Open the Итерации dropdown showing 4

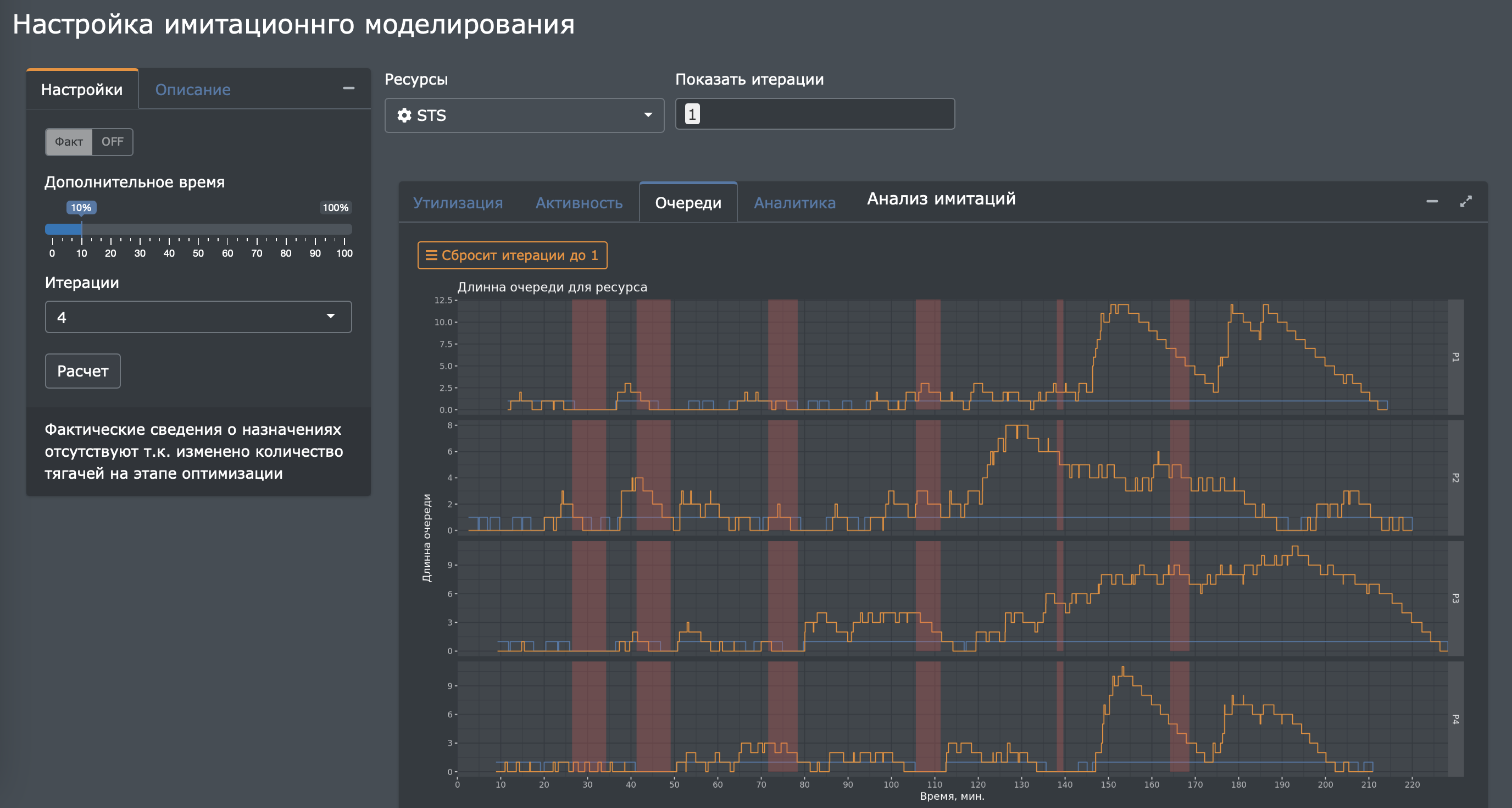pyautogui.click(x=198, y=317)
